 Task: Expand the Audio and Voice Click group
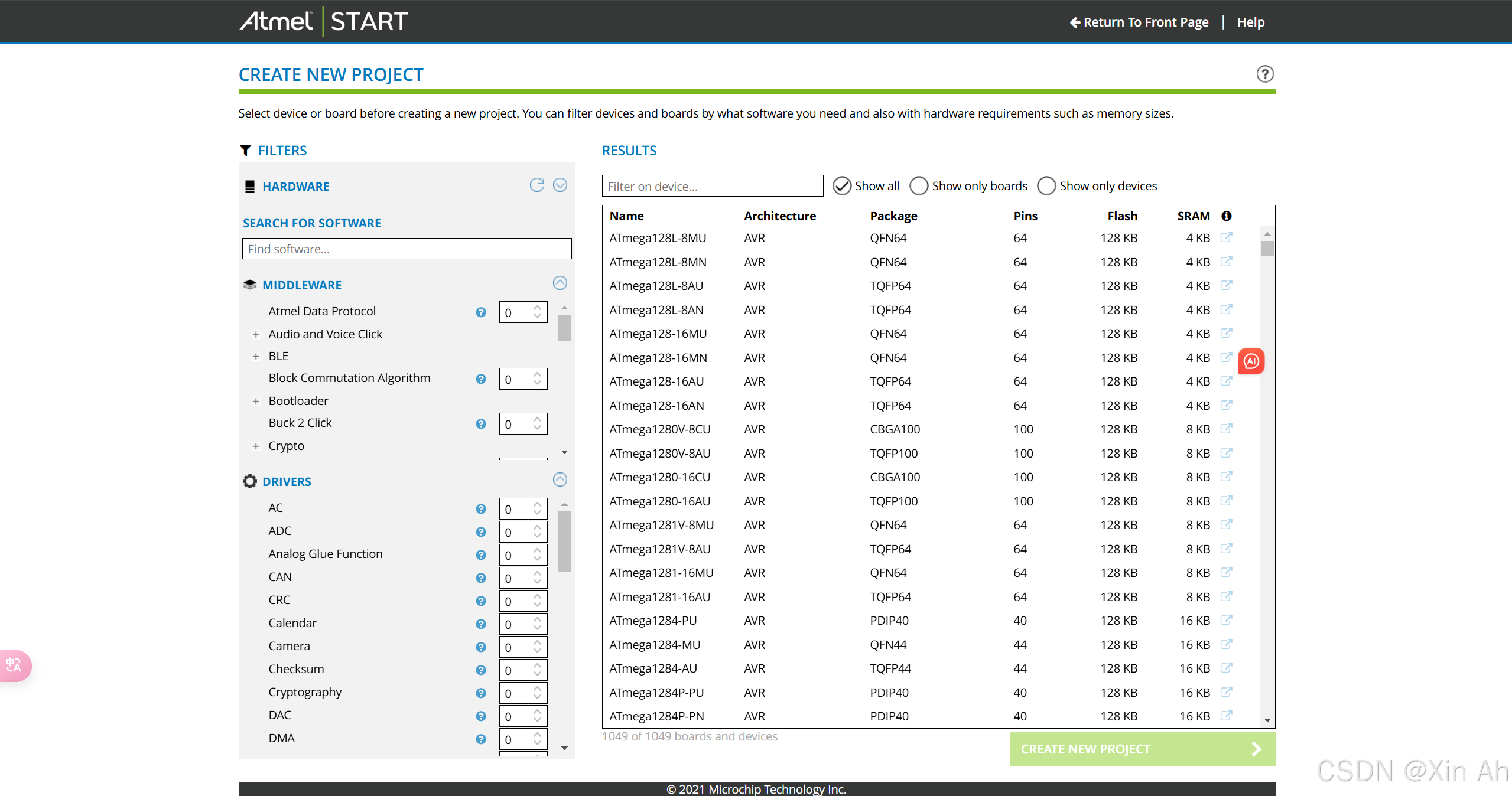point(256,335)
